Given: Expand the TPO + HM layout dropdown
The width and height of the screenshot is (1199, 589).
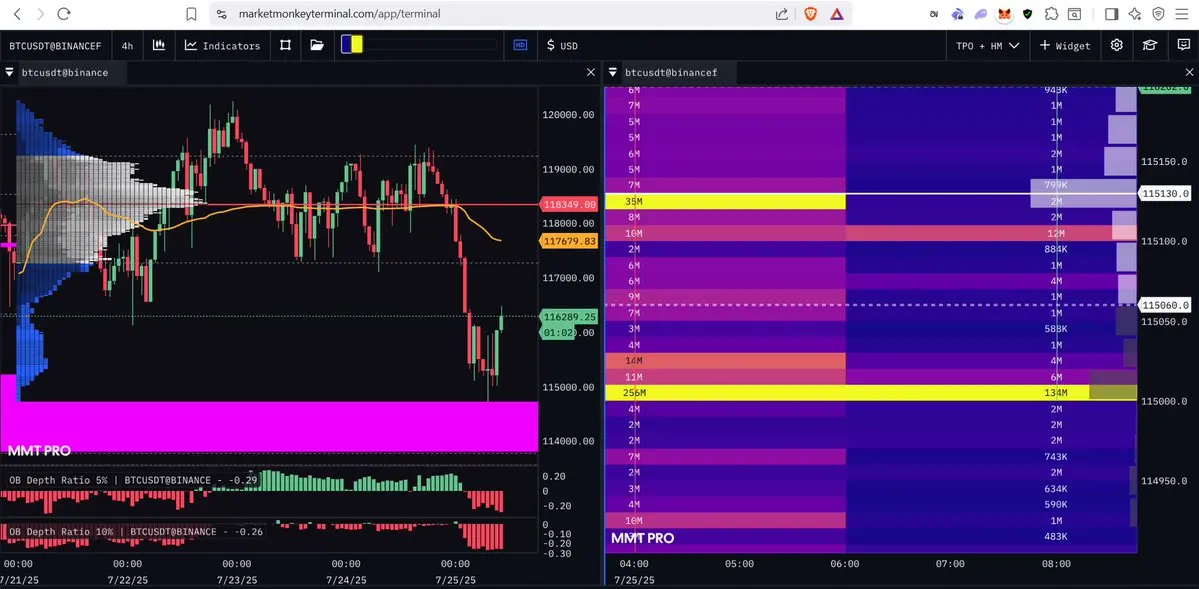Looking at the screenshot, I should coord(987,45).
